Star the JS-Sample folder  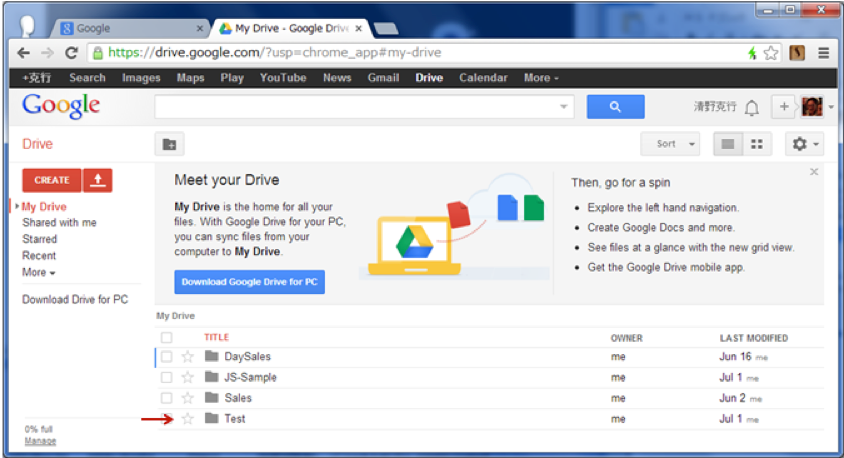pos(187,377)
